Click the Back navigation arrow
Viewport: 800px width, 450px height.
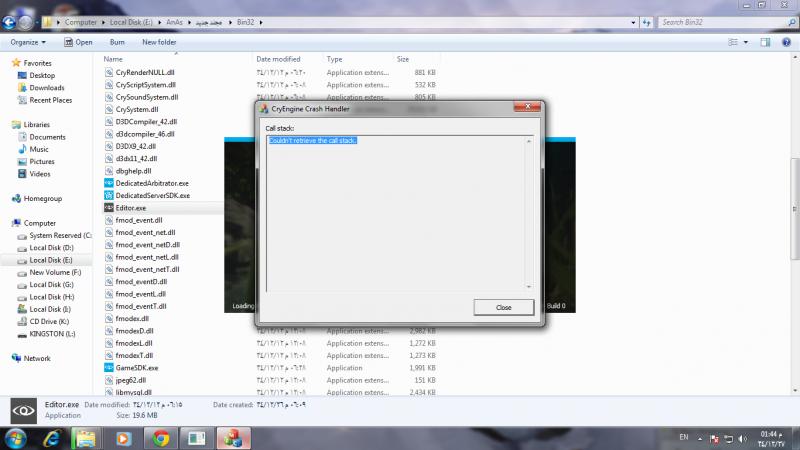pyautogui.click(x=9, y=22)
